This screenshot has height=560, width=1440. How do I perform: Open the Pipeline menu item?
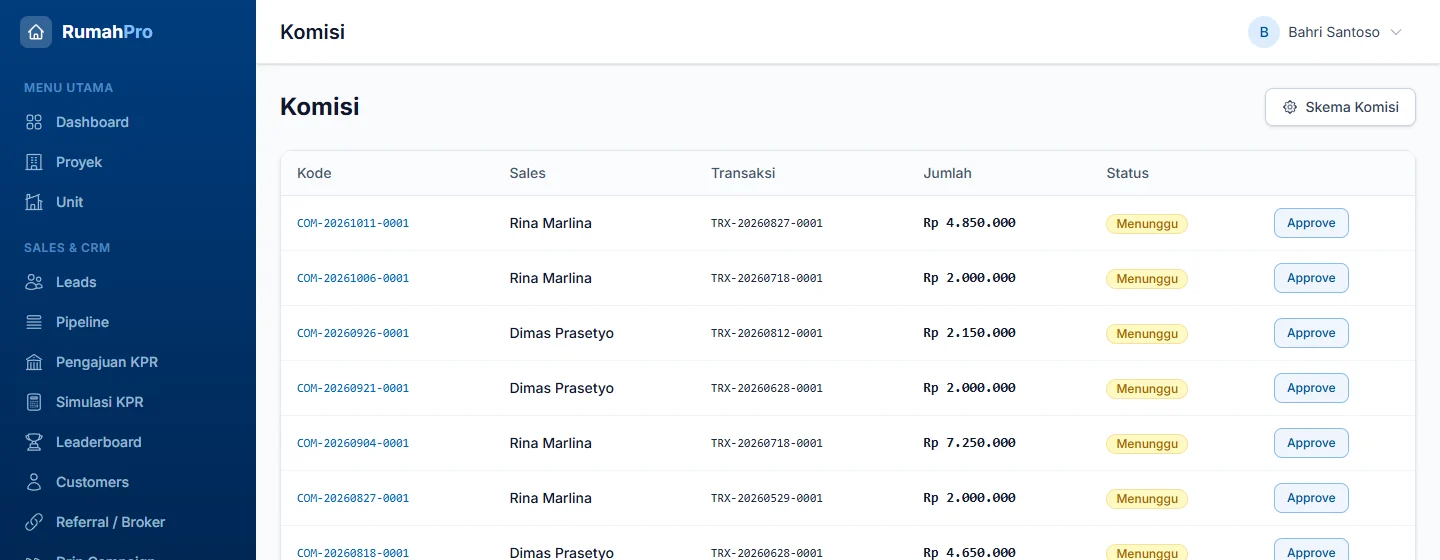pyautogui.click(x=128, y=322)
